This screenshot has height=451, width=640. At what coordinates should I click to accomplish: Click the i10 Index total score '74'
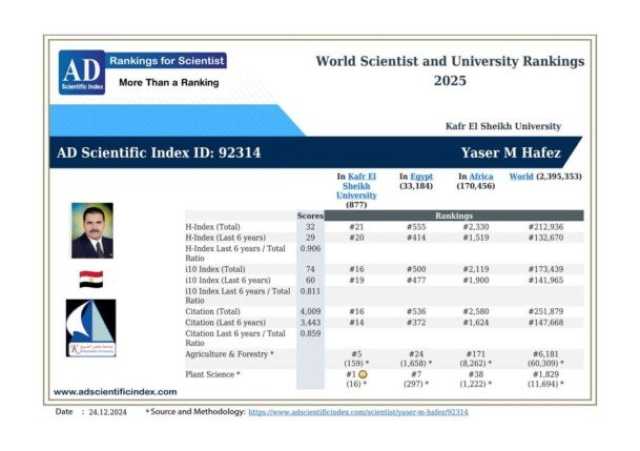pyautogui.click(x=310, y=269)
